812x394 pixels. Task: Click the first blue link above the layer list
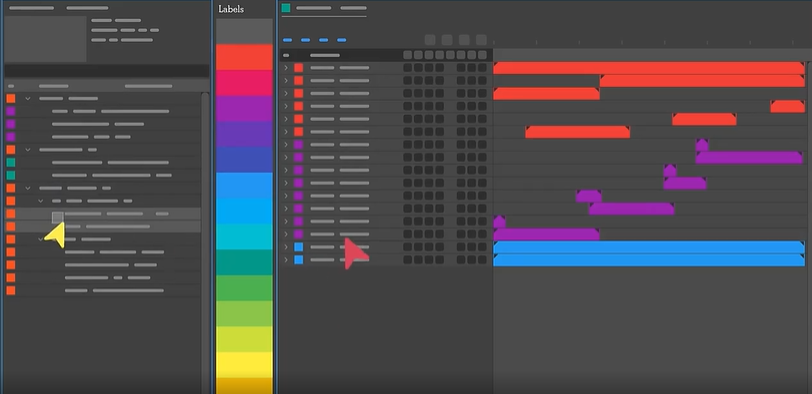[x=287, y=40]
